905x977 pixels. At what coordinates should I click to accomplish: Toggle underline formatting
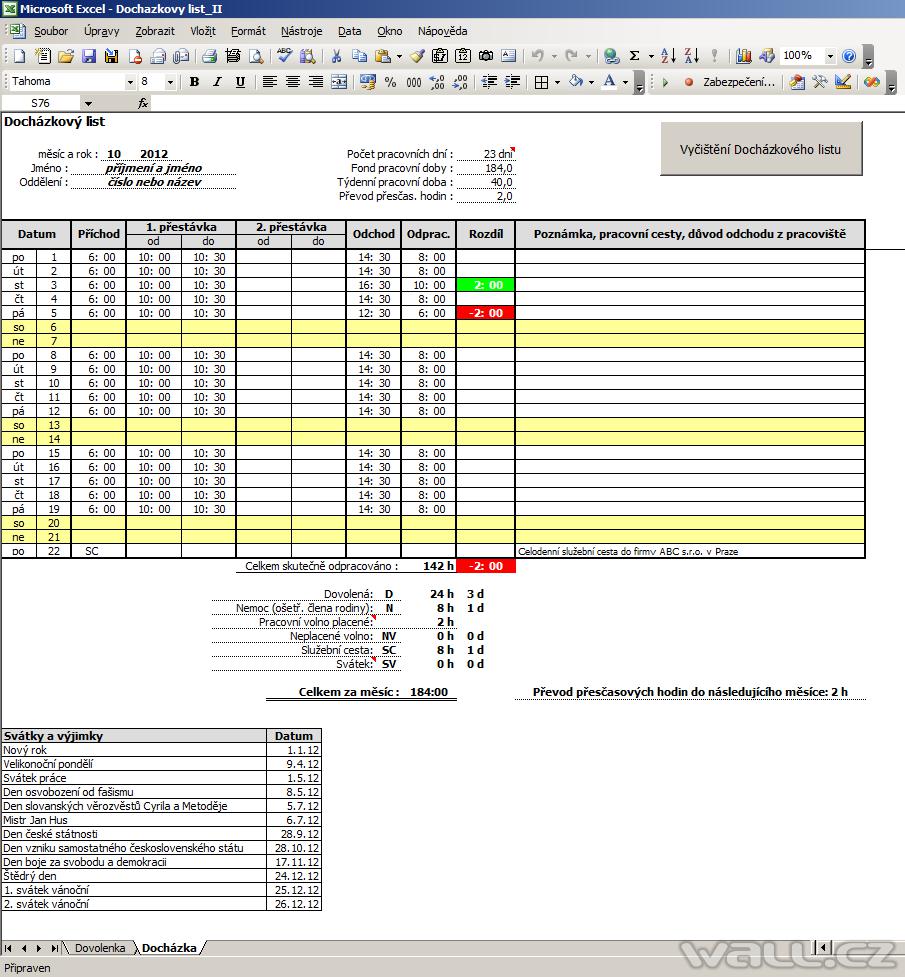pyautogui.click(x=240, y=82)
